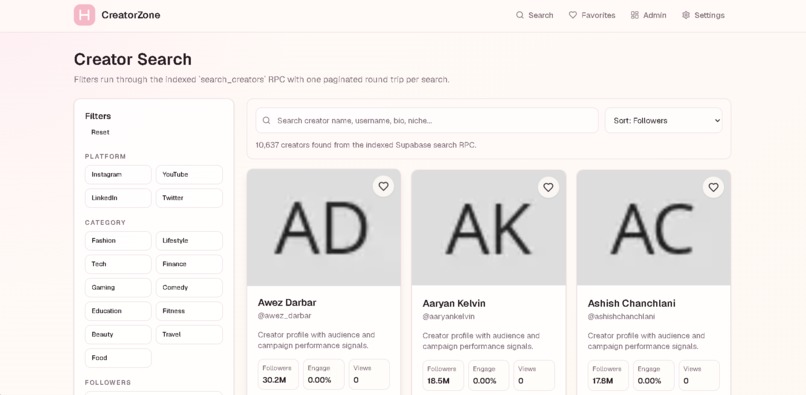Viewport: 806px width, 395px height.
Task: Reset all filters
Action: 100,132
